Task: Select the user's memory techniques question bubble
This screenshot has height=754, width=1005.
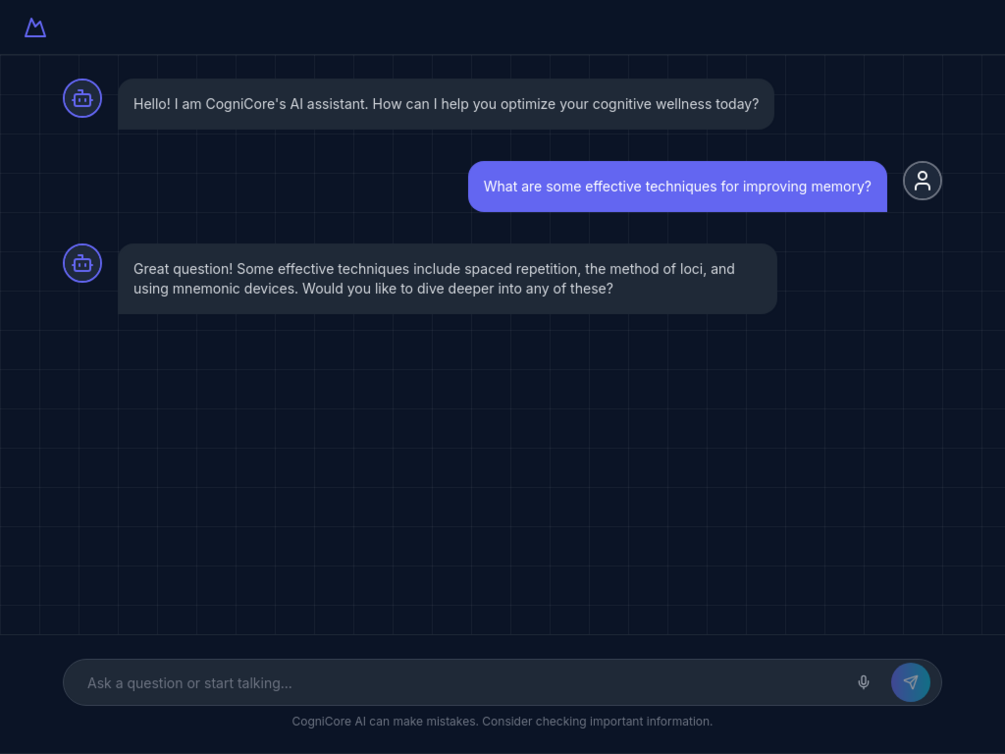Action: (677, 187)
